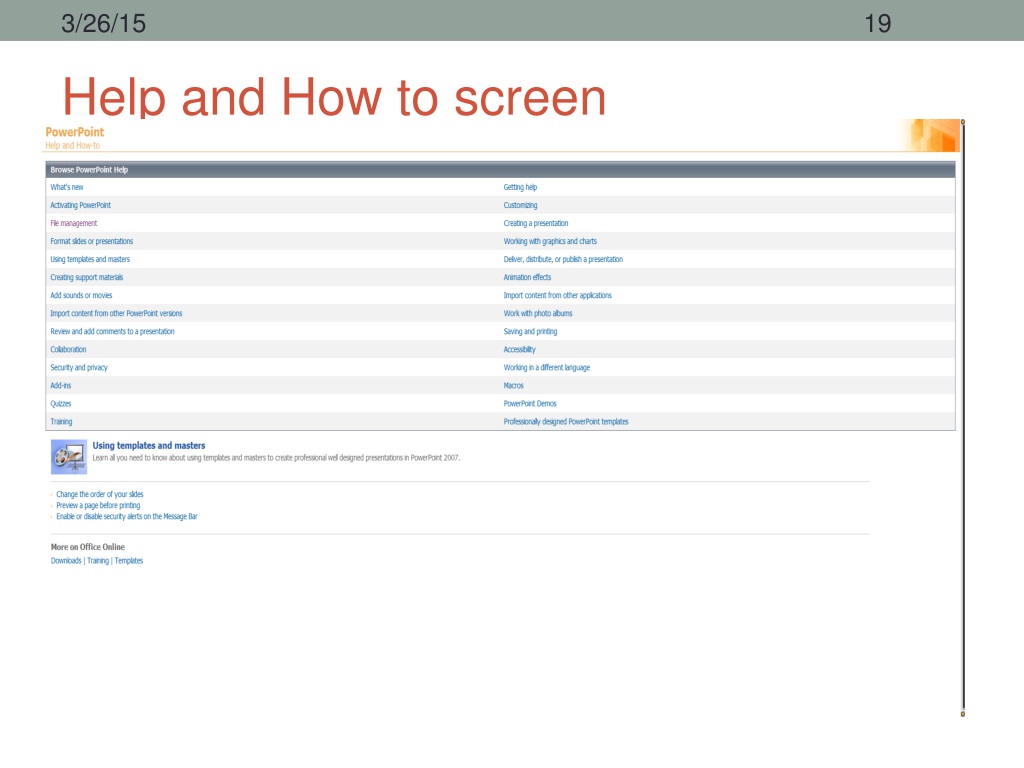Open Training in the Browse PowerPoint Help list

click(61, 422)
